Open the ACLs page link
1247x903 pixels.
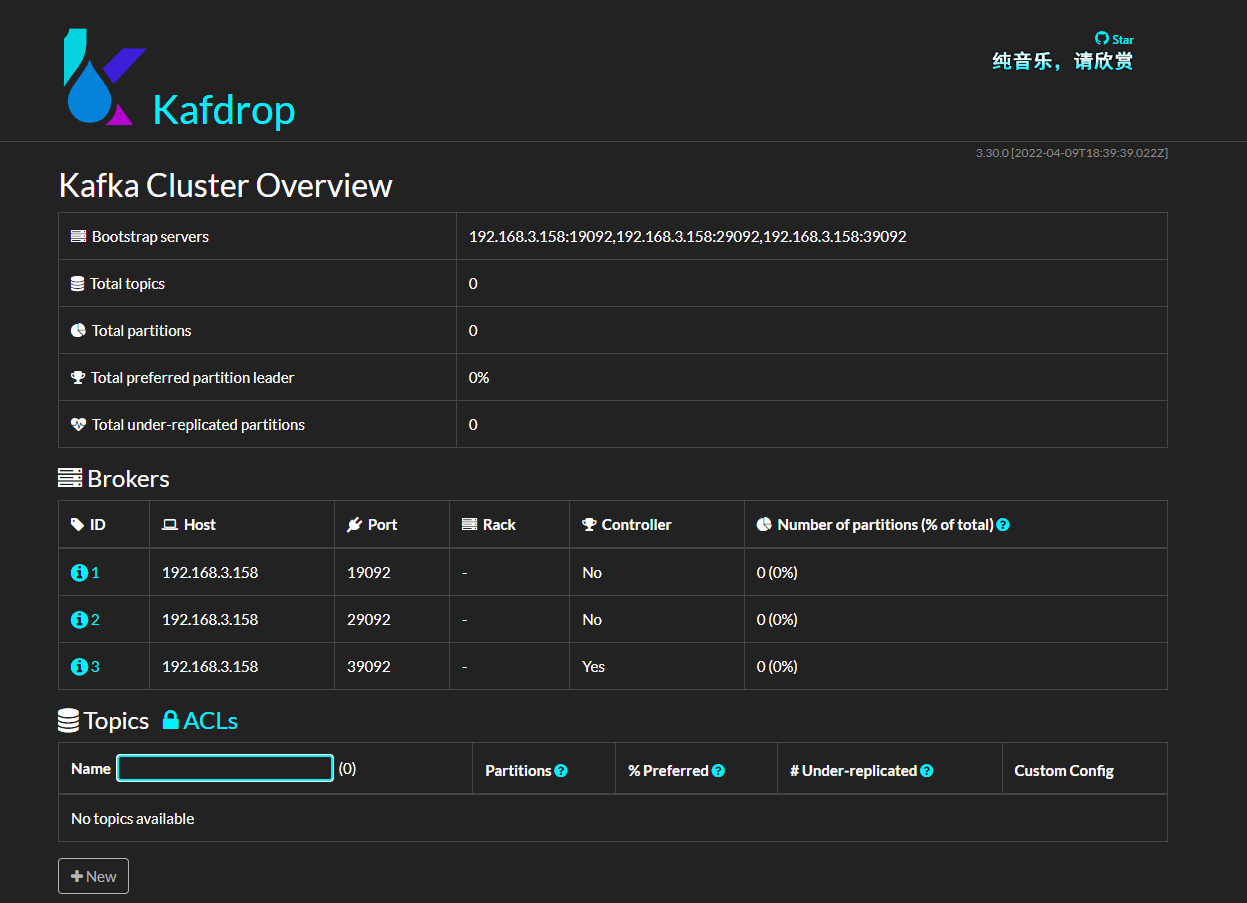click(x=211, y=721)
